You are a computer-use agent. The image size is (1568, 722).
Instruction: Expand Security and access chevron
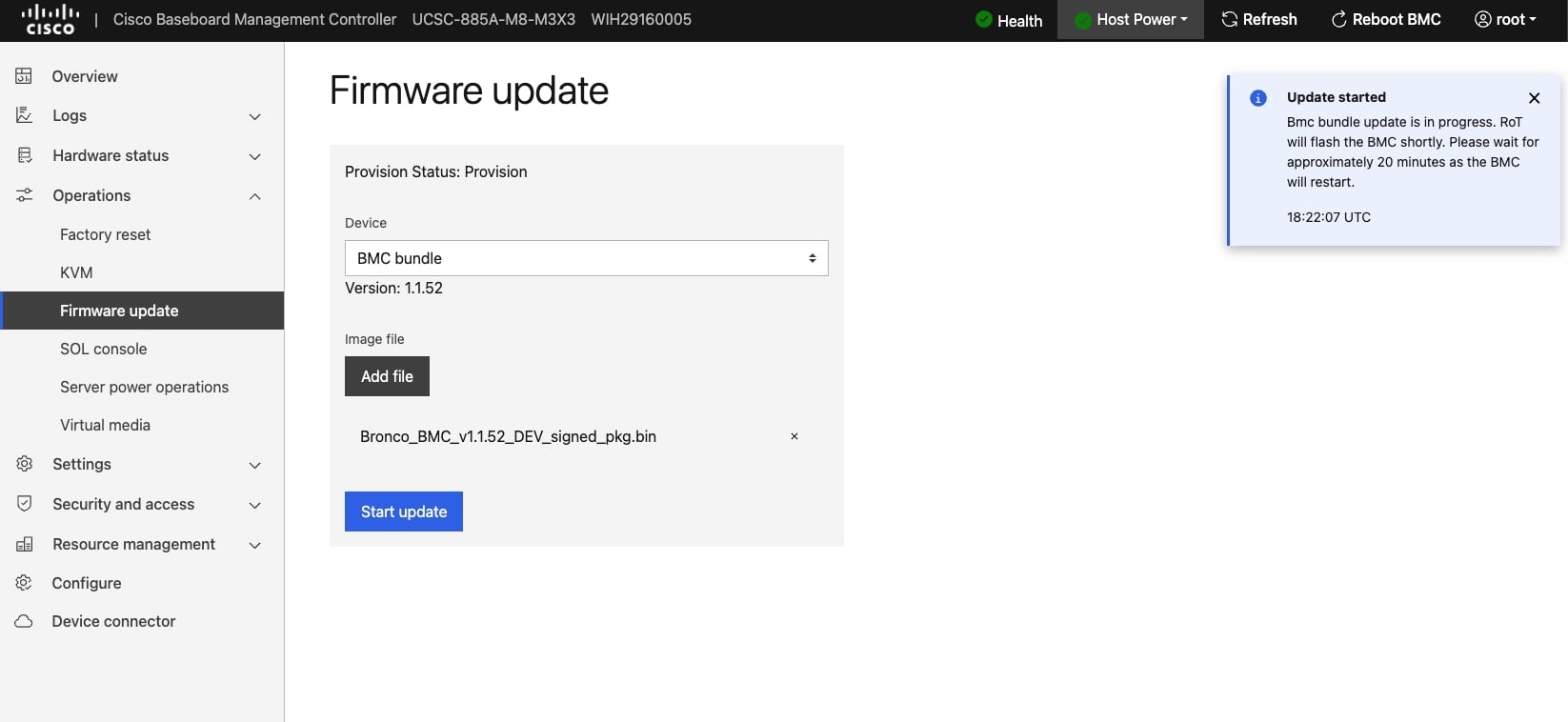(x=254, y=505)
